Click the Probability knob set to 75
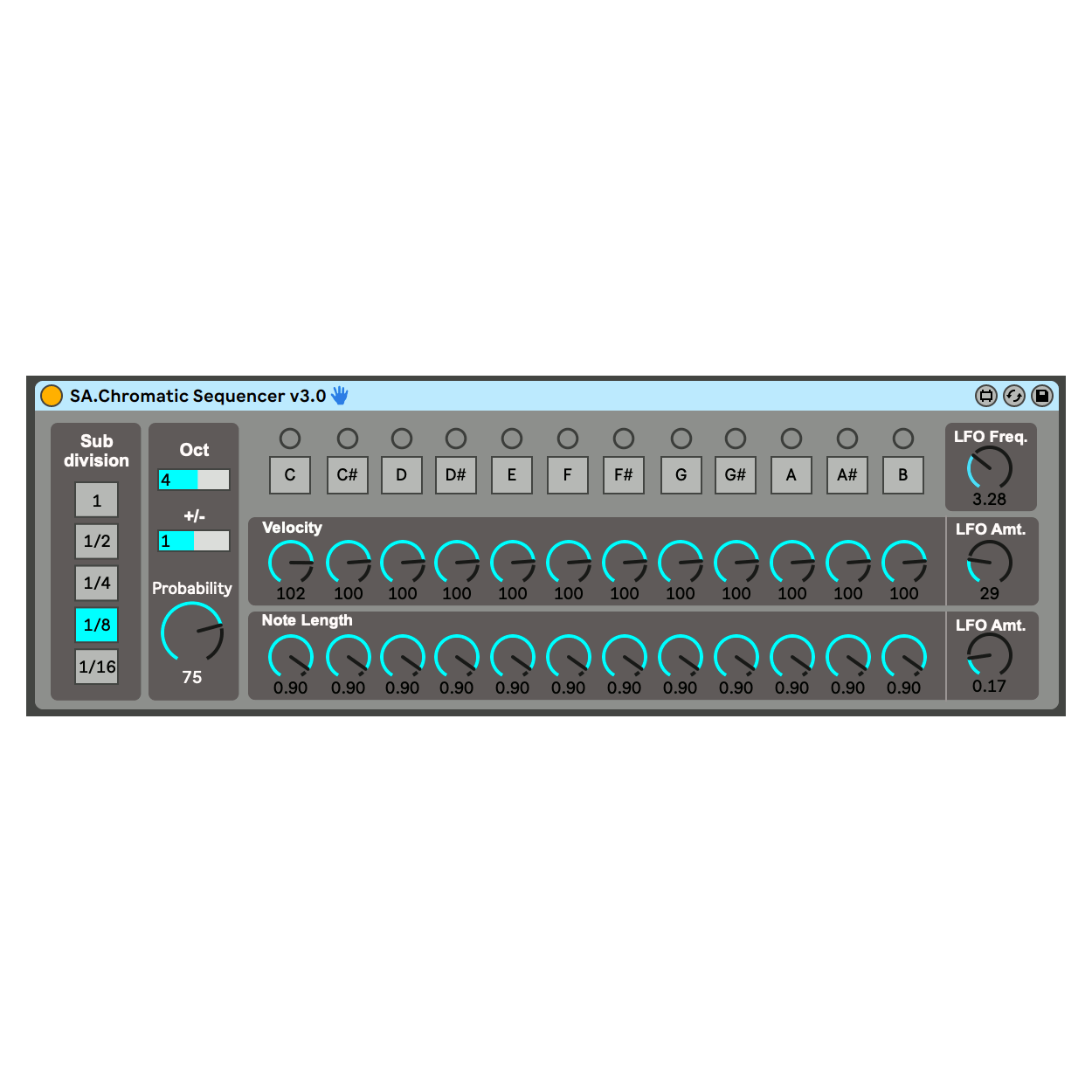 192,632
